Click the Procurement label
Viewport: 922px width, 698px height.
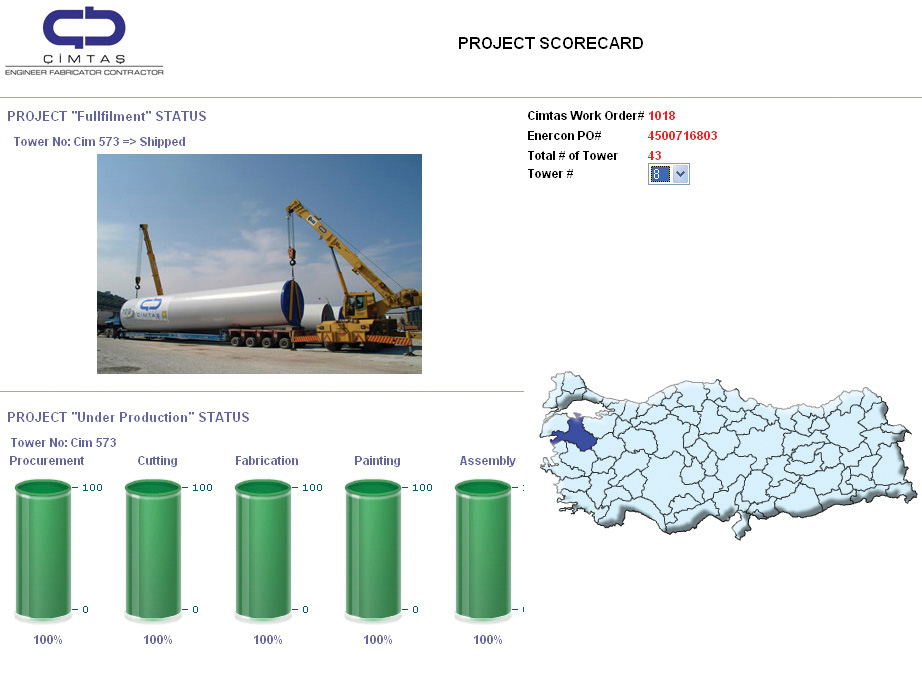coord(46,461)
